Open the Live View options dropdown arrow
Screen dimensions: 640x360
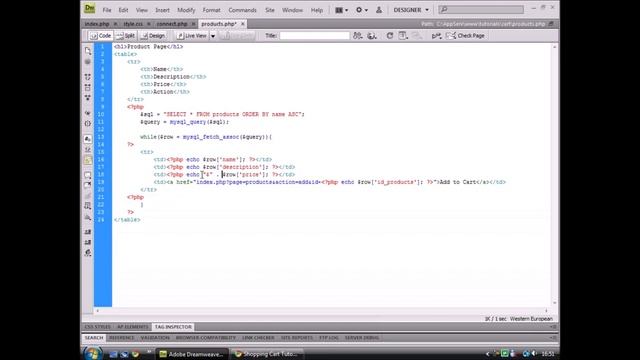(x=213, y=36)
